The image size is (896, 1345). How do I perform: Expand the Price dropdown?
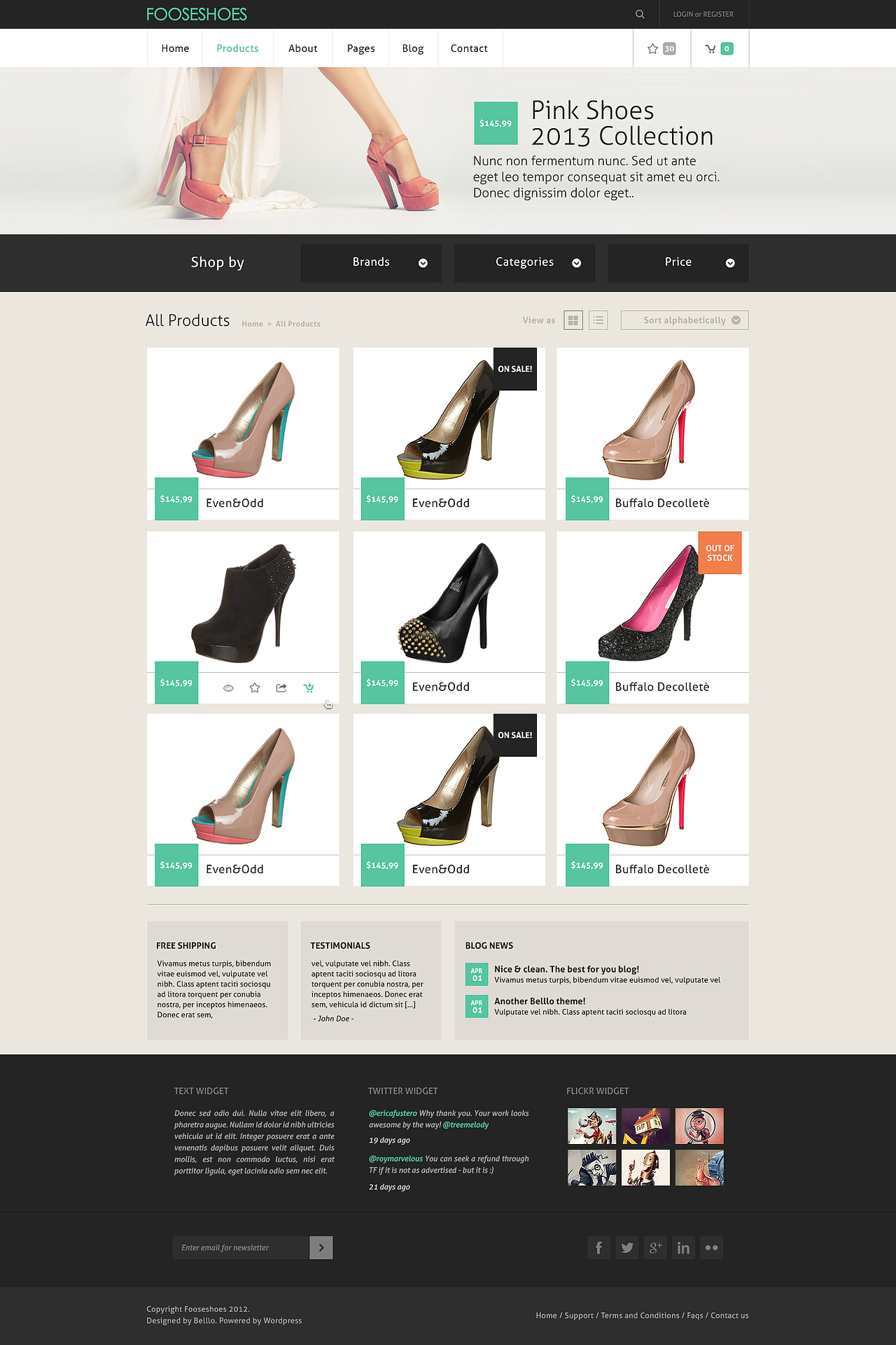[x=678, y=263]
